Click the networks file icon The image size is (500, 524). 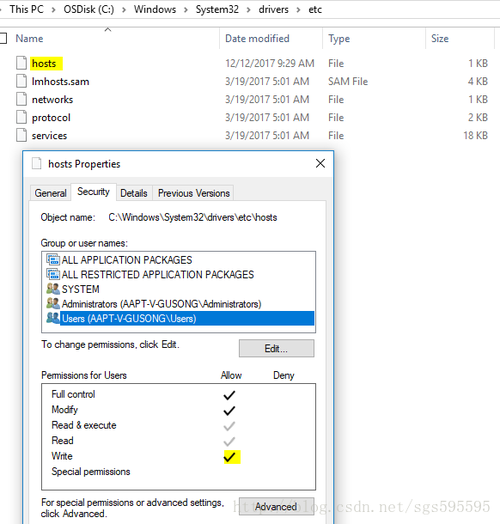[21, 99]
